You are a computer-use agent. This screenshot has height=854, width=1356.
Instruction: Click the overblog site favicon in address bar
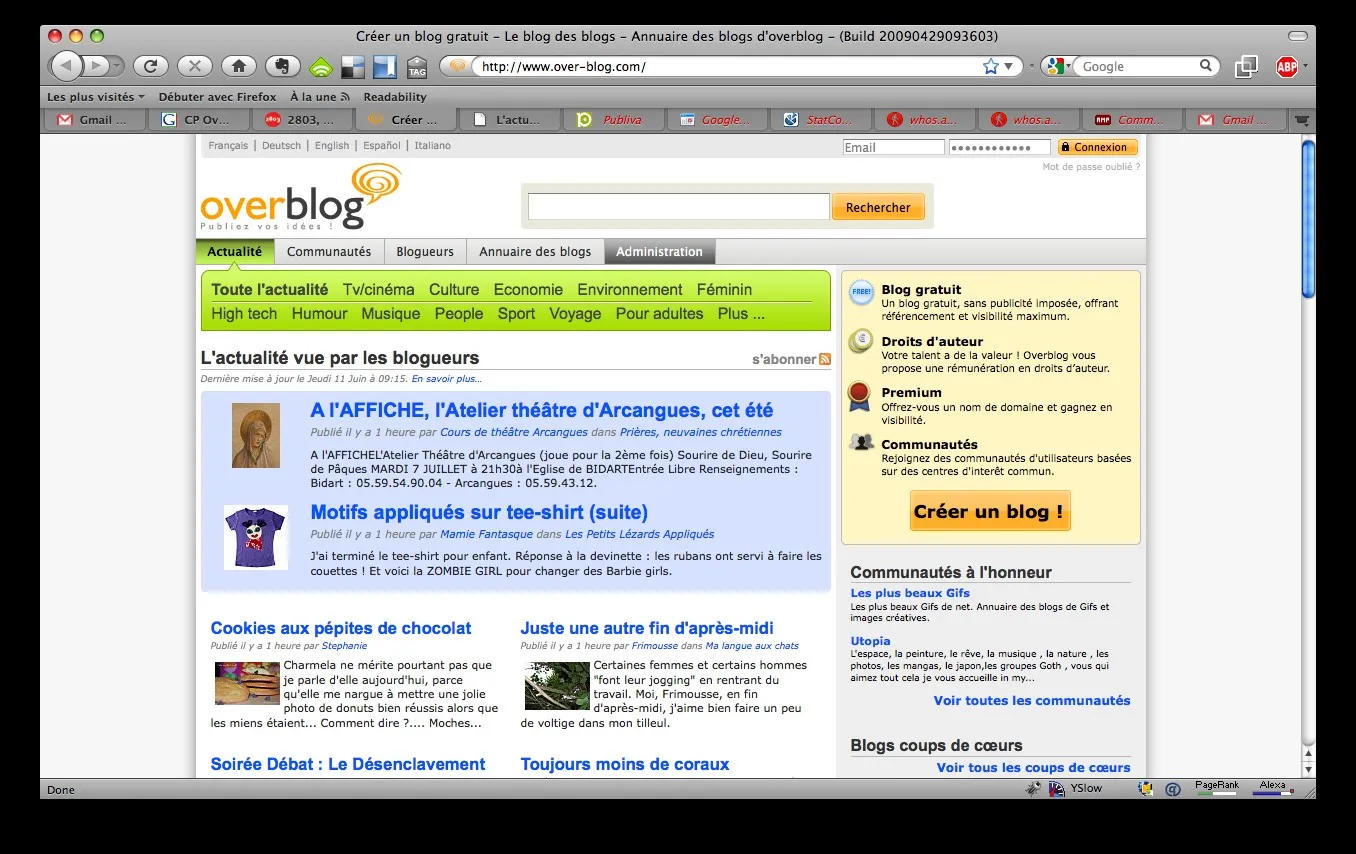pos(458,67)
